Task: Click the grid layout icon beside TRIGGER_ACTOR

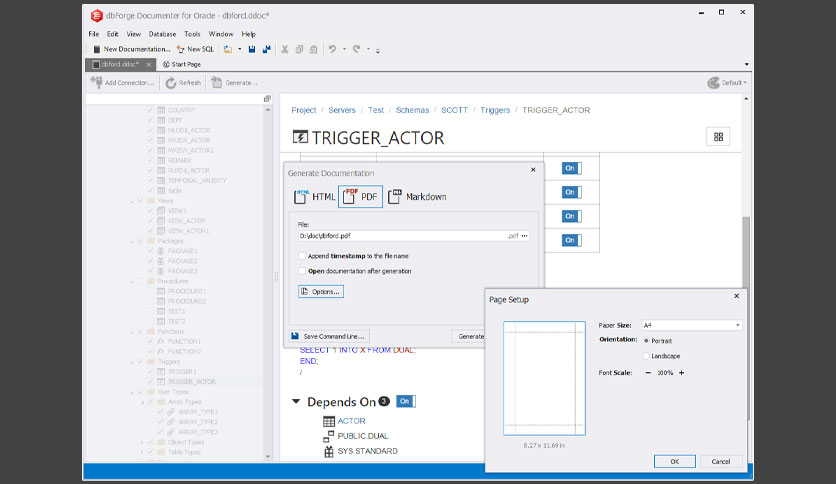Action: coord(718,137)
